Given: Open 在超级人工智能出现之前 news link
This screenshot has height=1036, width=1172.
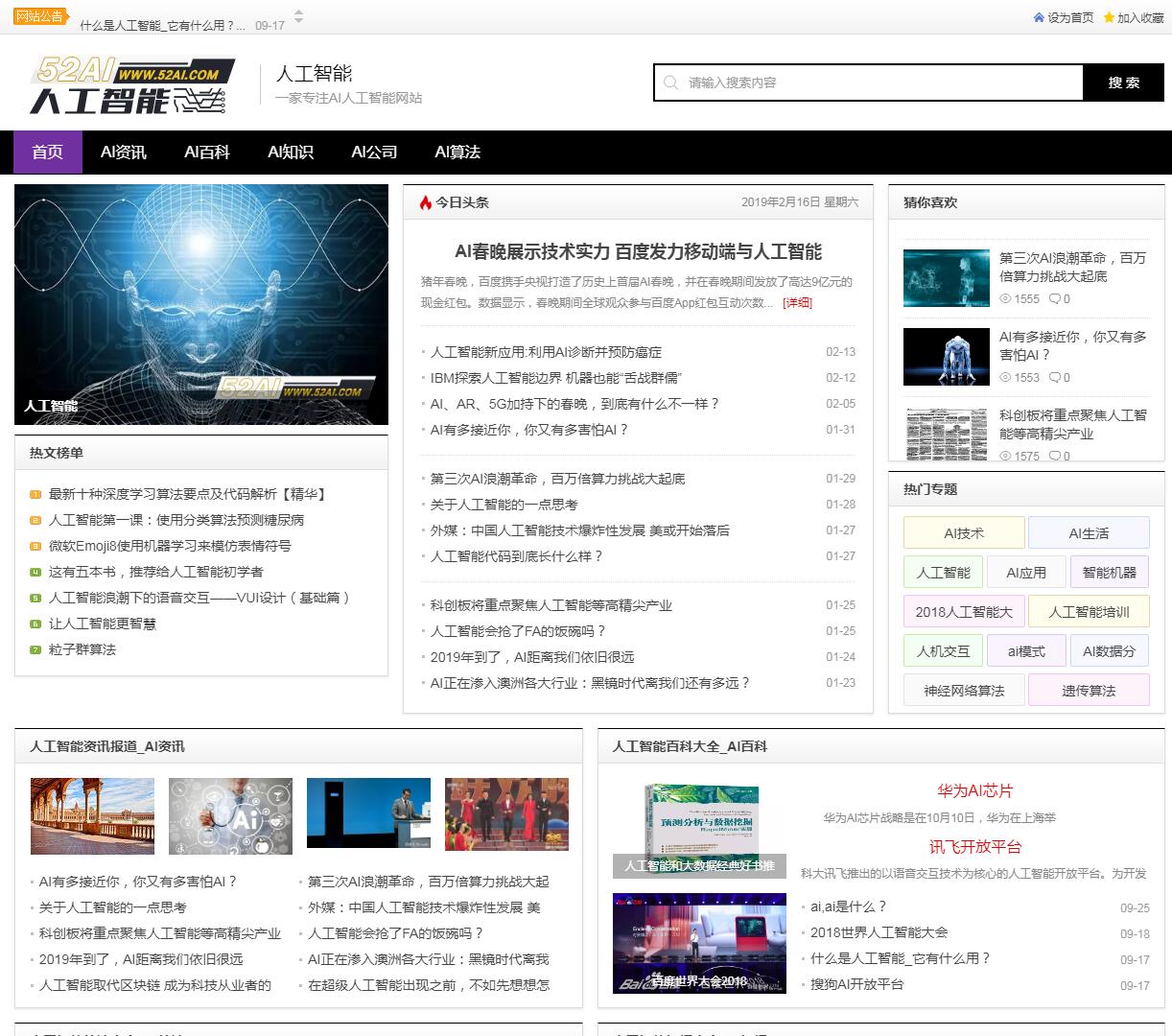Looking at the screenshot, I should point(429,985).
